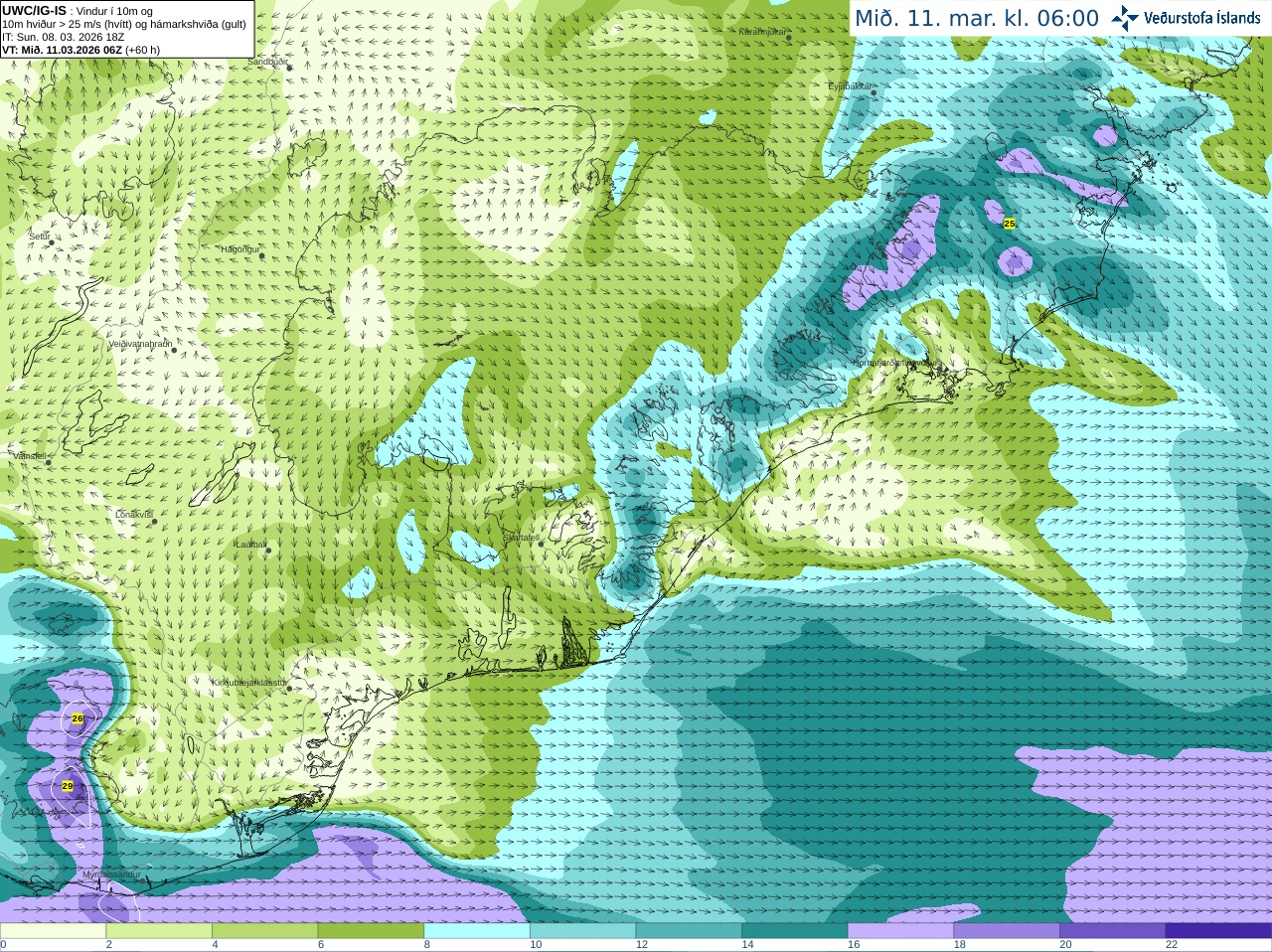This screenshot has height=952, width=1272.
Task: Click the VT: Mið. 11.03.2026 06Z (+60 h) line
Action: pyautogui.click(x=81, y=50)
